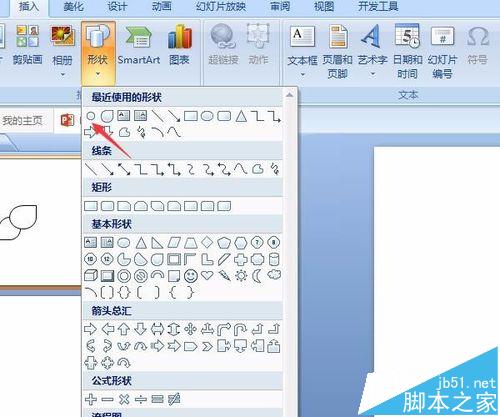Screen dimensions: 500x417
Task: Select the right arrow in 箭头总汇
Action: (90, 329)
